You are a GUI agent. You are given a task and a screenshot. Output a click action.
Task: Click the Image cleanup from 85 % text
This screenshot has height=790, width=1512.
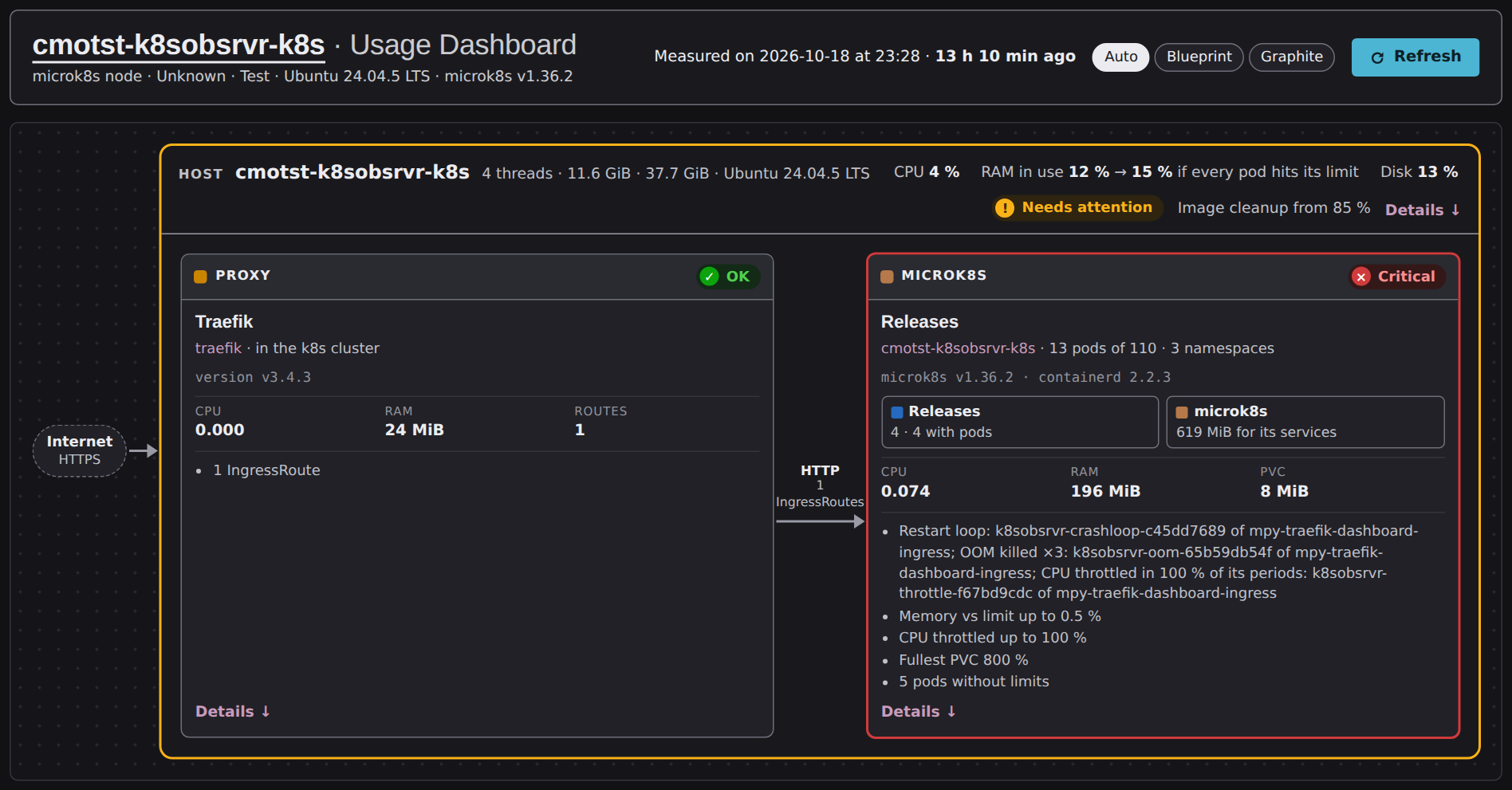click(x=1274, y=208)
